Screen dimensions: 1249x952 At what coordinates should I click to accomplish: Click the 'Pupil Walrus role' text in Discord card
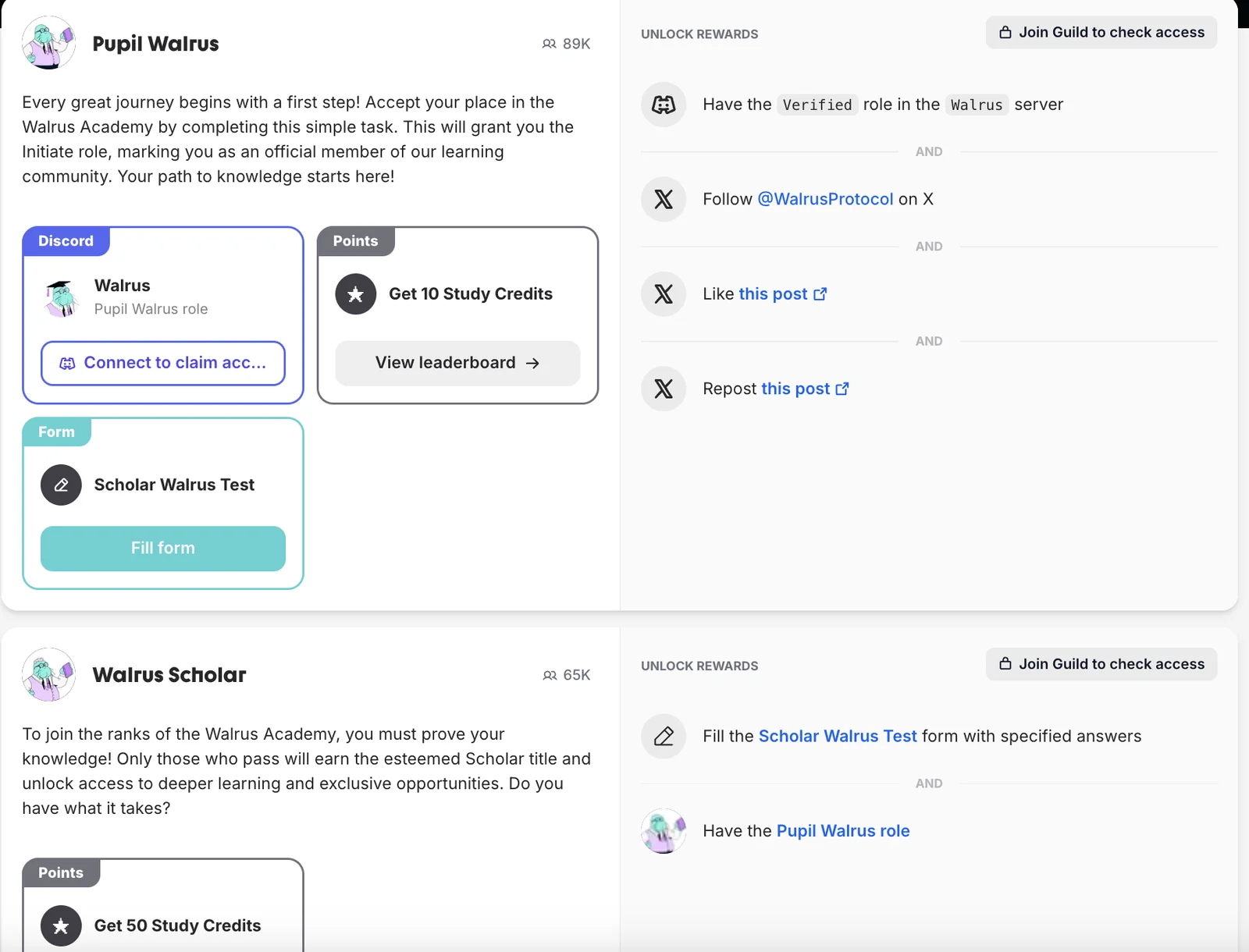(x=151, y=309)
